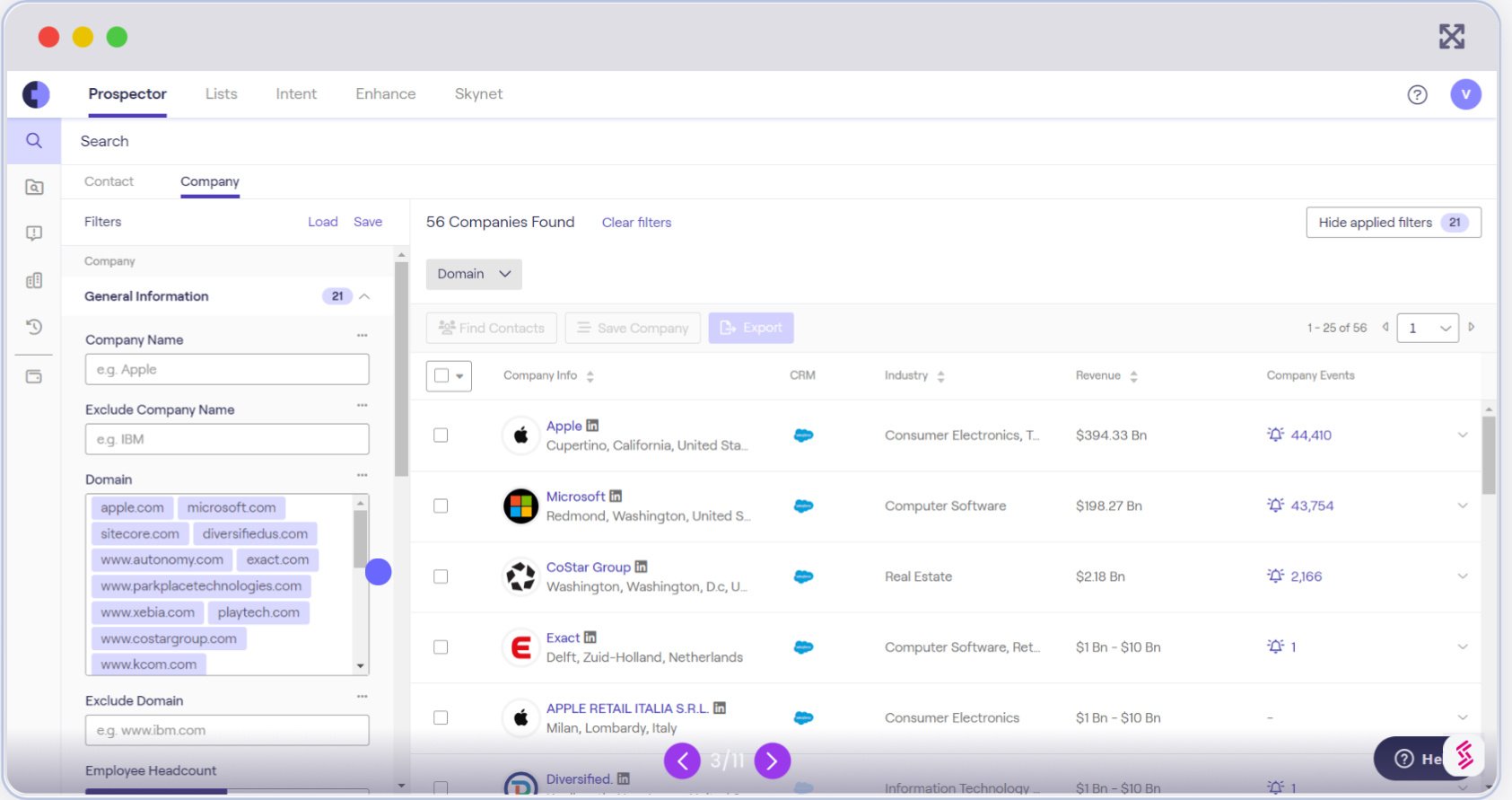Viewport: 1512px width, 800px height.
Task: Open Apple LinkedIn icon
Action: [x=592, y=426]
